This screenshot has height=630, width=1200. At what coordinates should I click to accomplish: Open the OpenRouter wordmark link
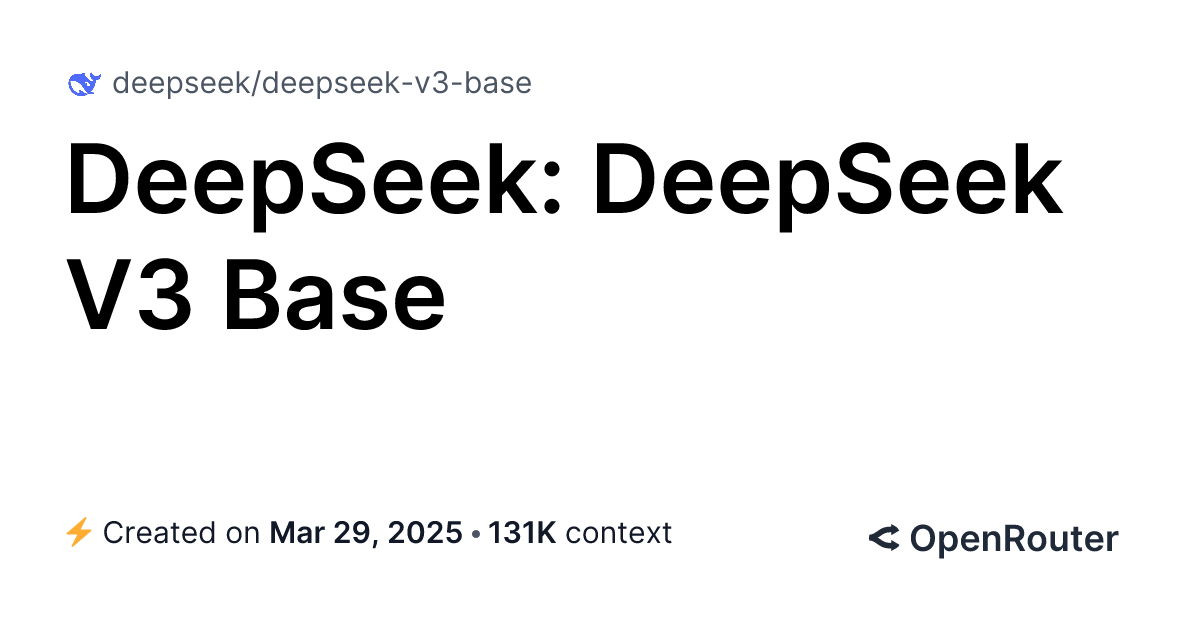click(x=1013, y=539)
